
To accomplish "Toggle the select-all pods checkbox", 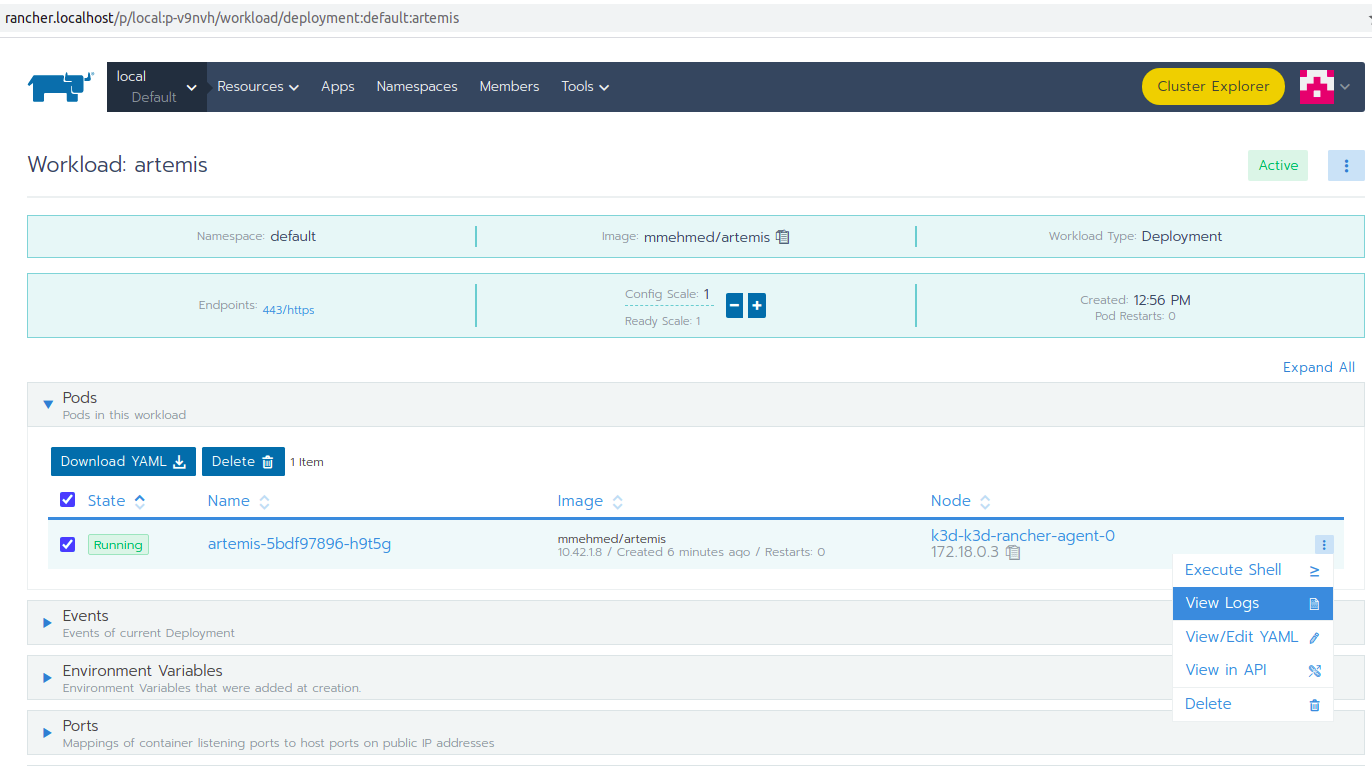I will 68,500.
